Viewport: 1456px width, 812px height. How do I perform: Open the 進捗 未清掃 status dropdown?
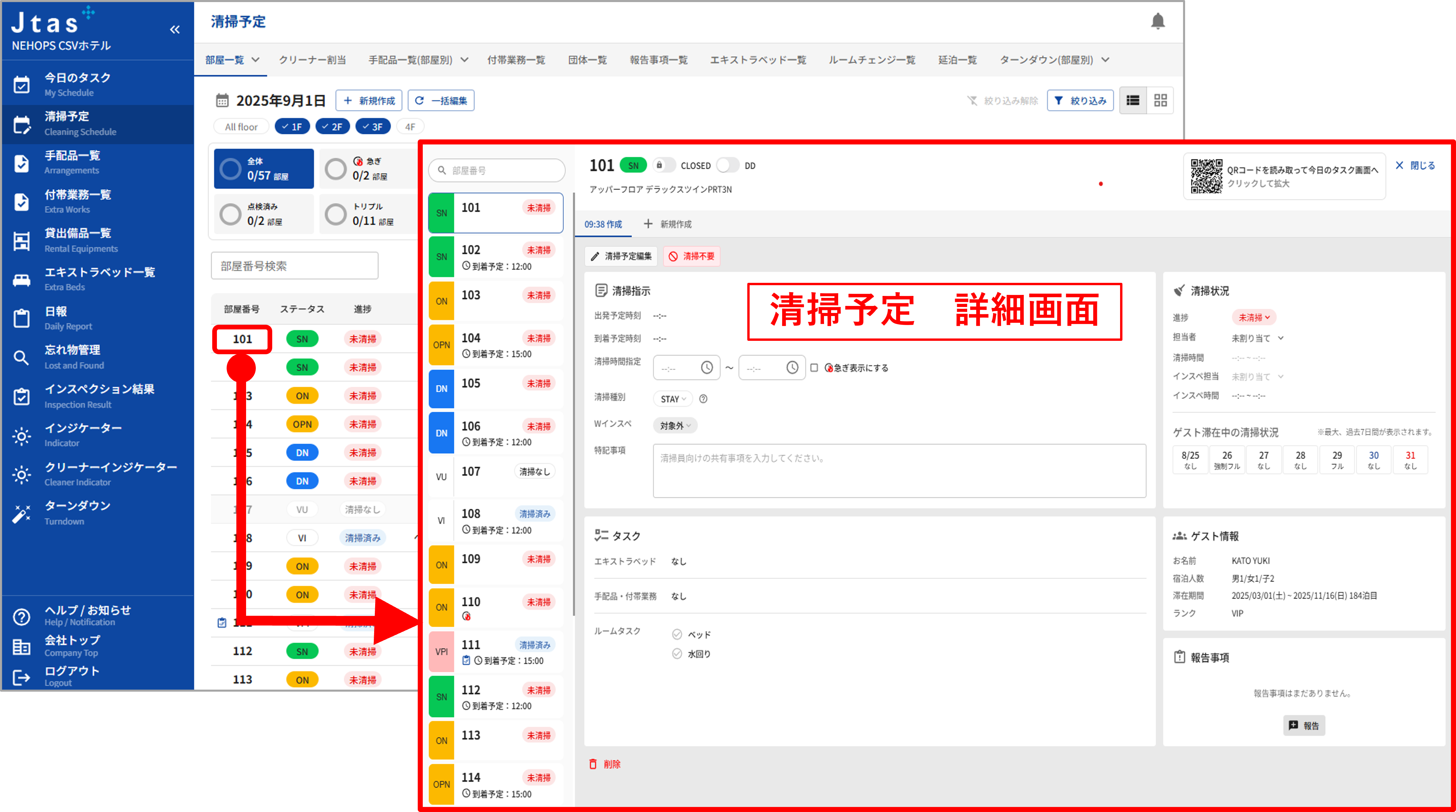[x=1254, y=318]
